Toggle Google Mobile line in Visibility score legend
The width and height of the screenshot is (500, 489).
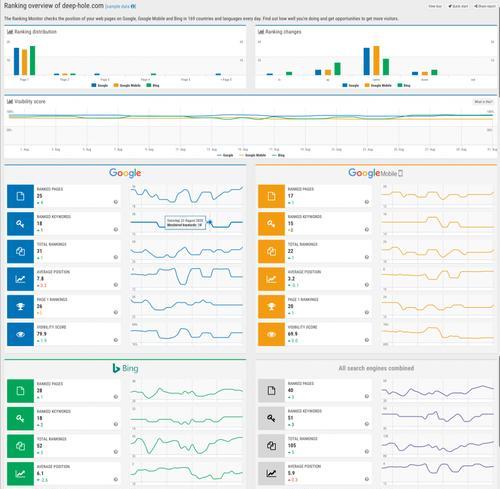point(252,155)
